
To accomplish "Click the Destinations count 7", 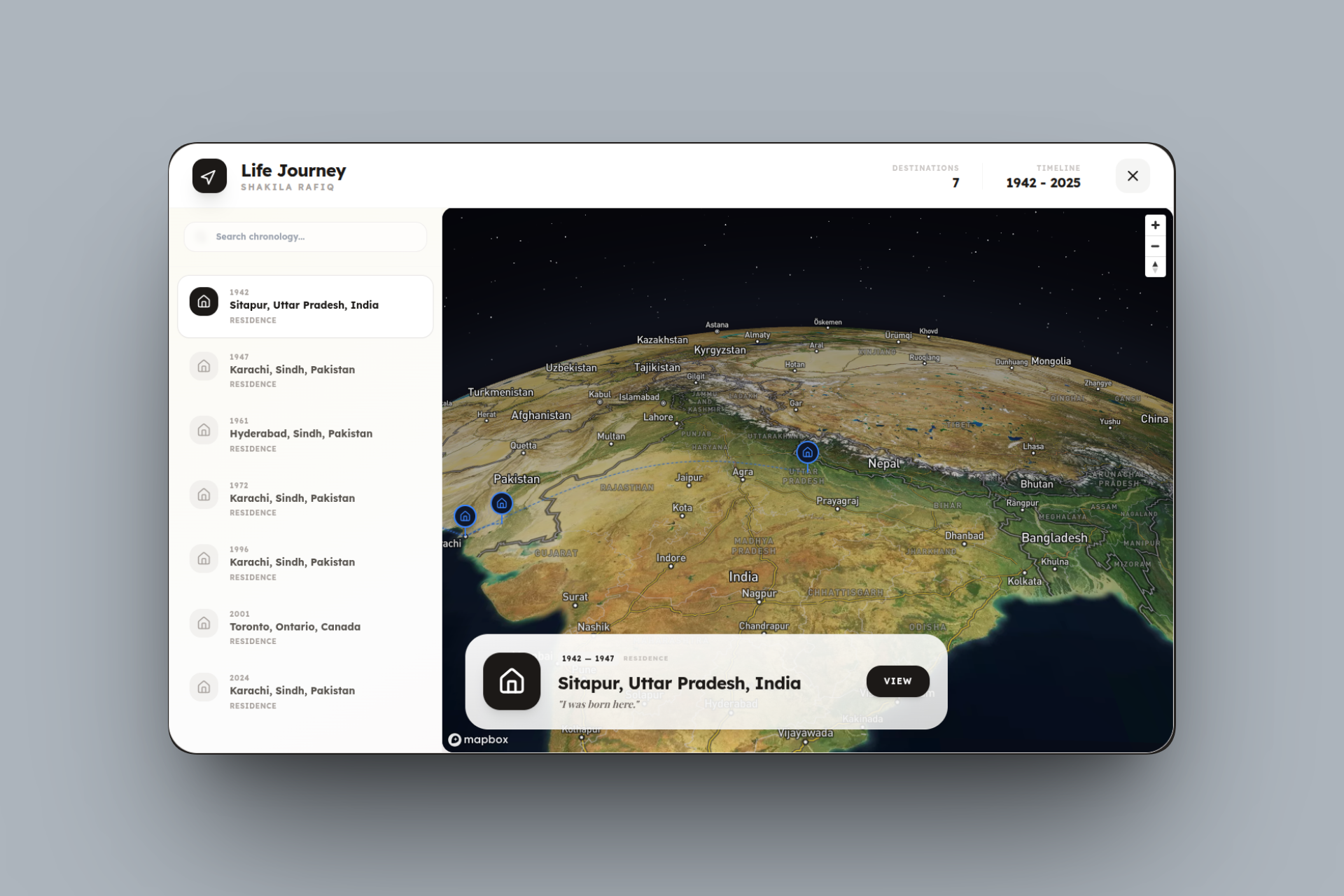I will tap(955, 183).
